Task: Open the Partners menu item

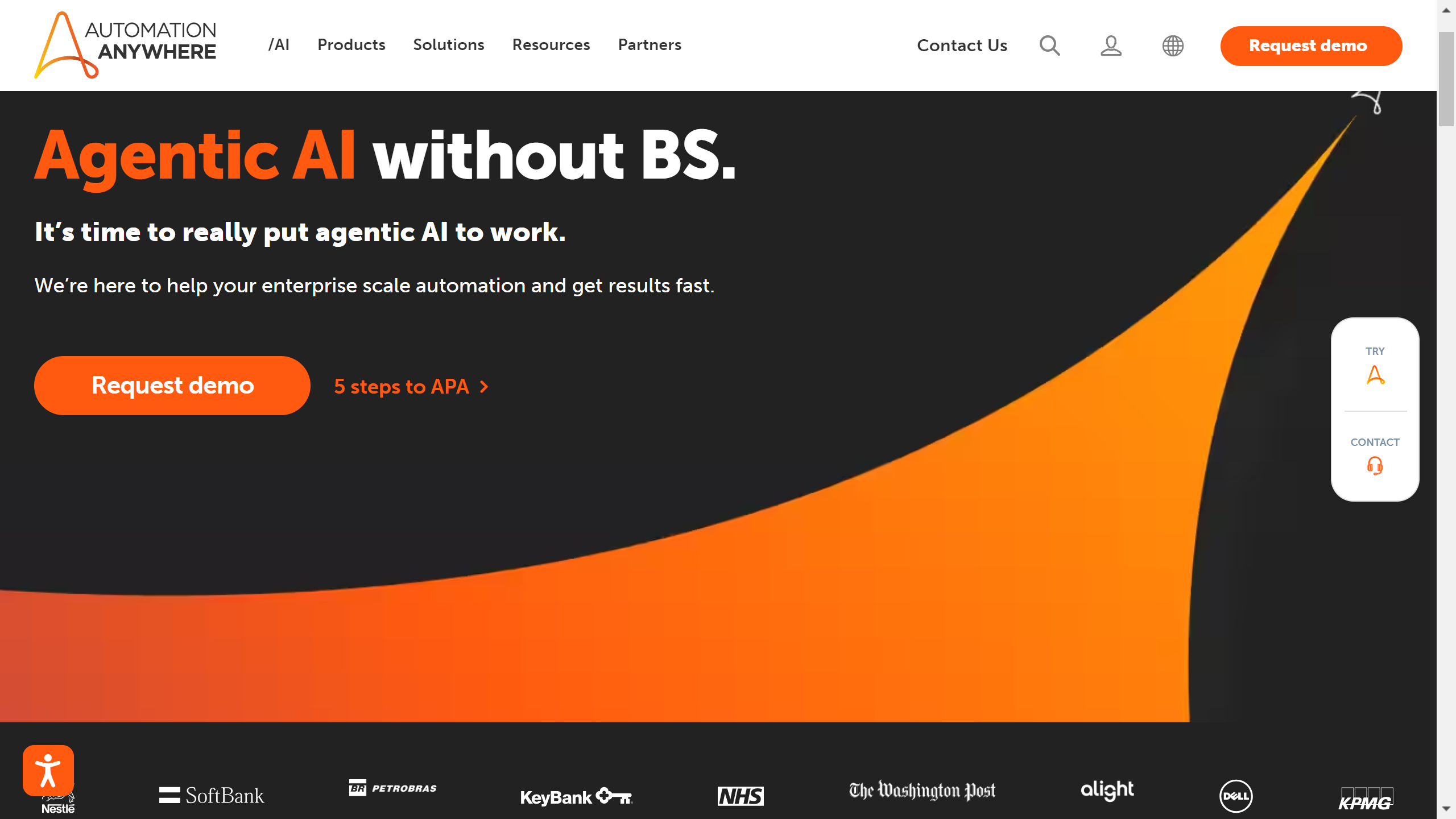Action: [x=649, y=45]
